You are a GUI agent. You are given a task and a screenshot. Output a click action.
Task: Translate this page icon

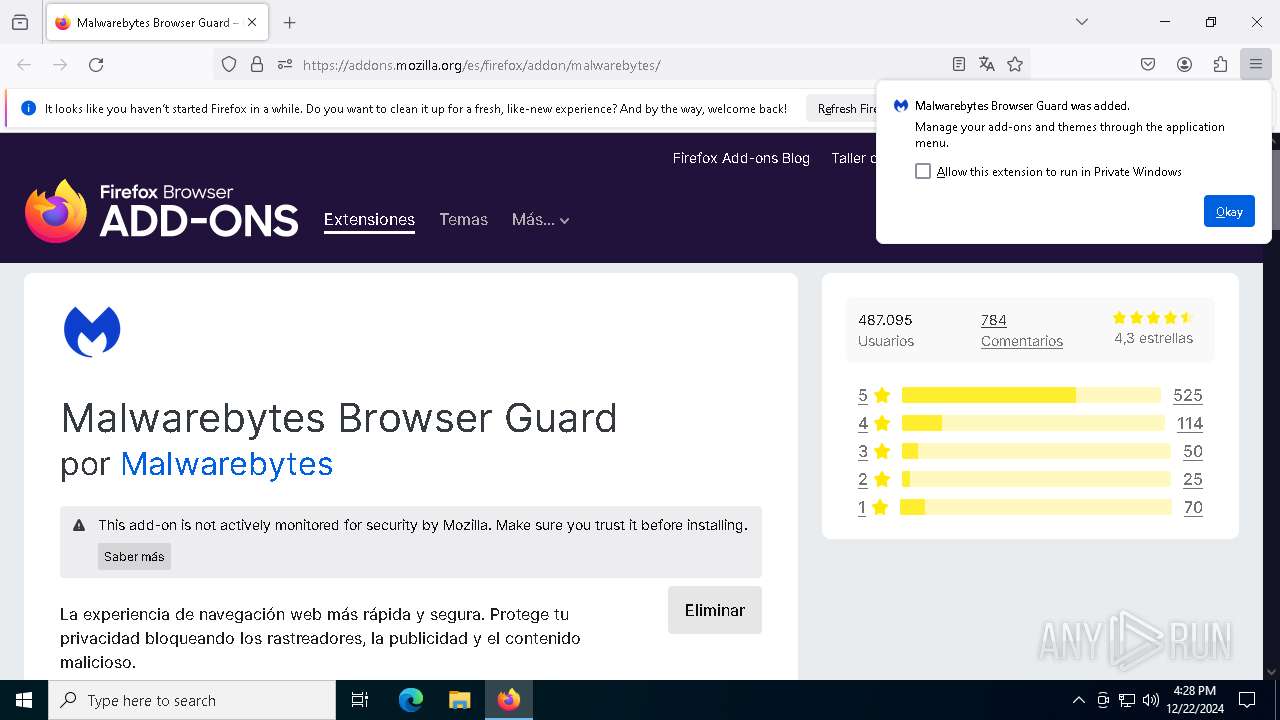pos(987,64)
